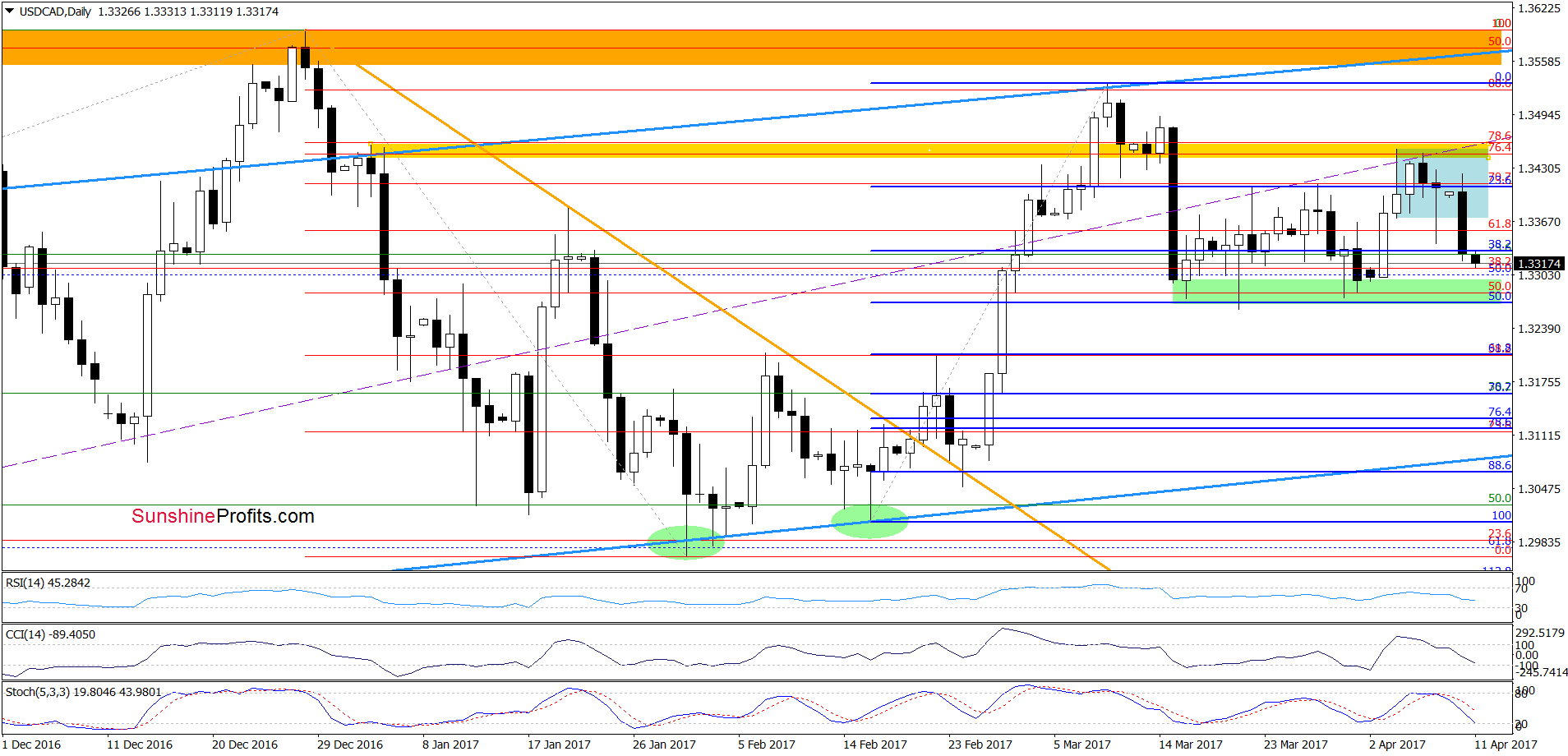
Task: Click the CCI(14) -89.4050 indicator label
Action: 50,634
